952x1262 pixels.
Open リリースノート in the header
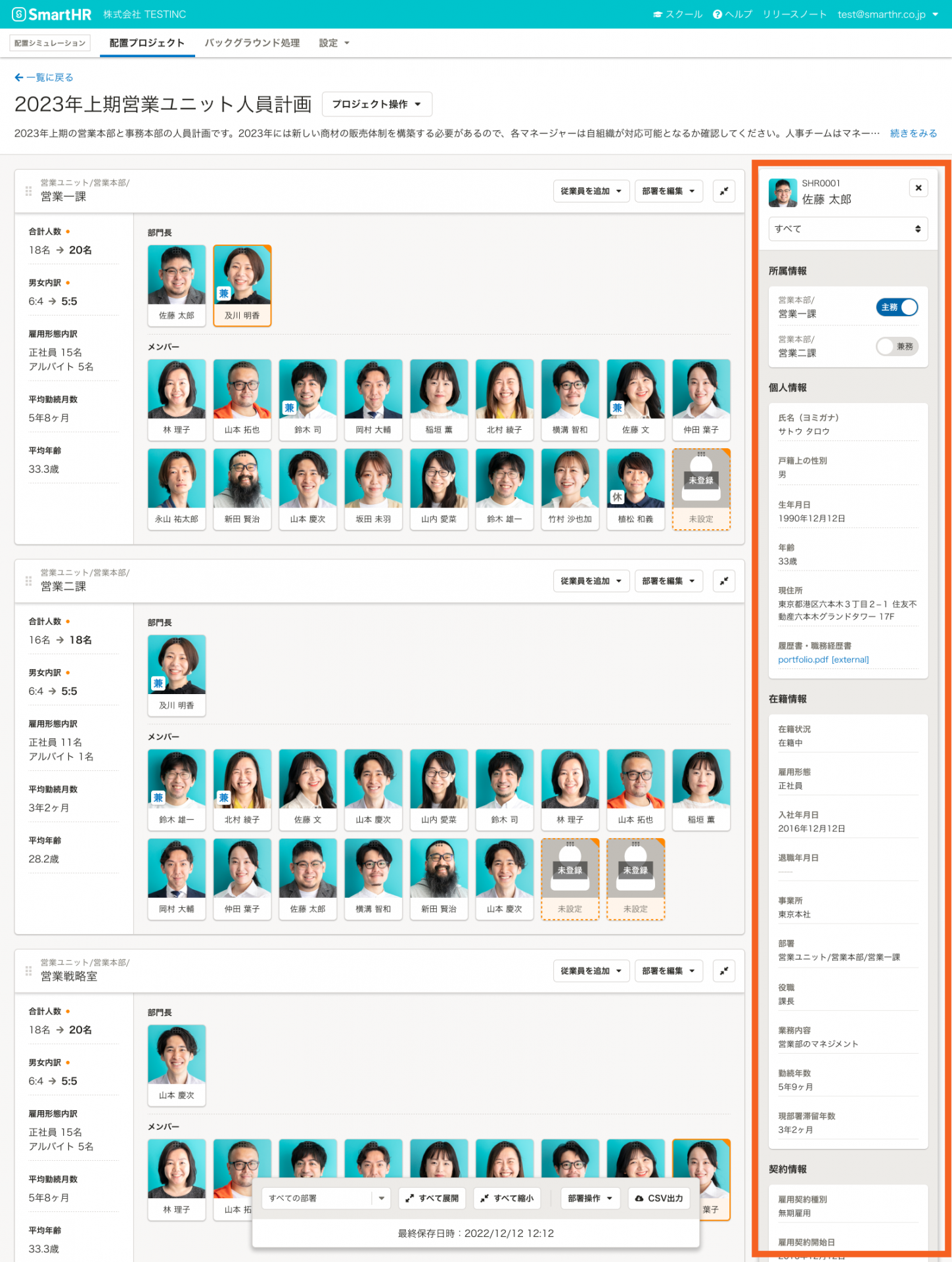(x=795, y=14)
